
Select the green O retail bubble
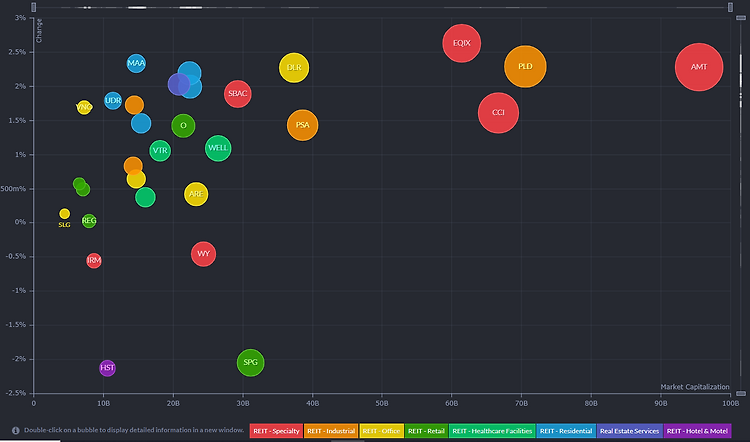(x=183, y=126)
